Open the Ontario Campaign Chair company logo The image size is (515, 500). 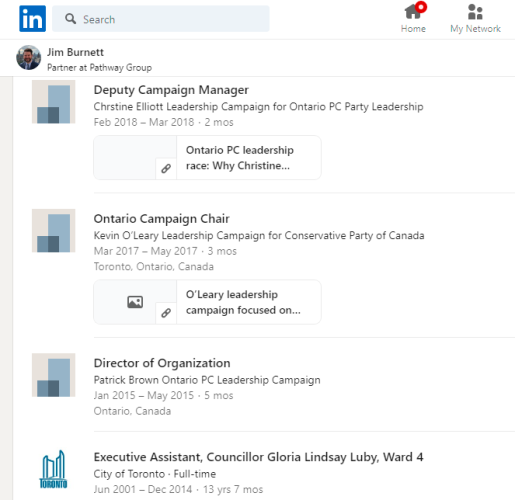[54, 231]
